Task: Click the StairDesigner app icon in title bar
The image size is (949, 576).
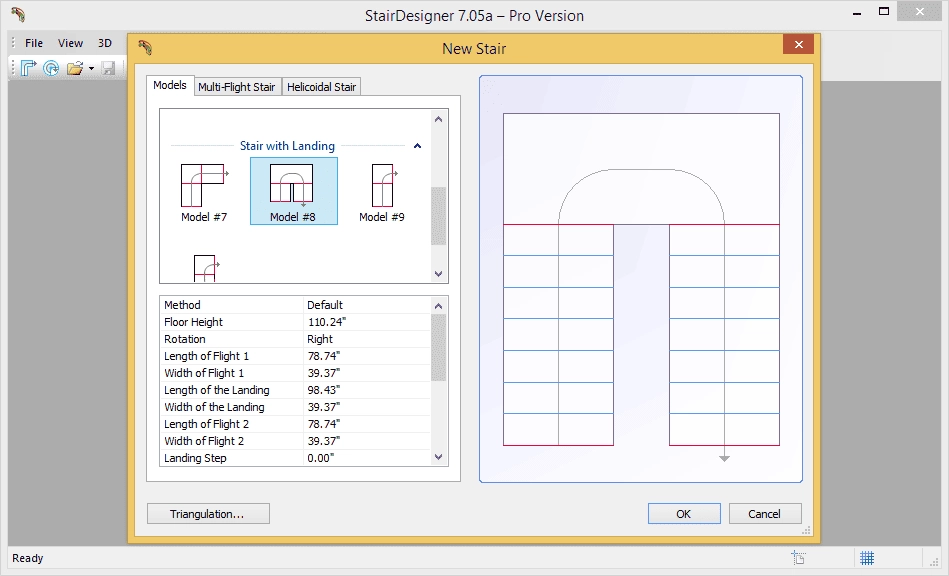Action: point(18,15)
